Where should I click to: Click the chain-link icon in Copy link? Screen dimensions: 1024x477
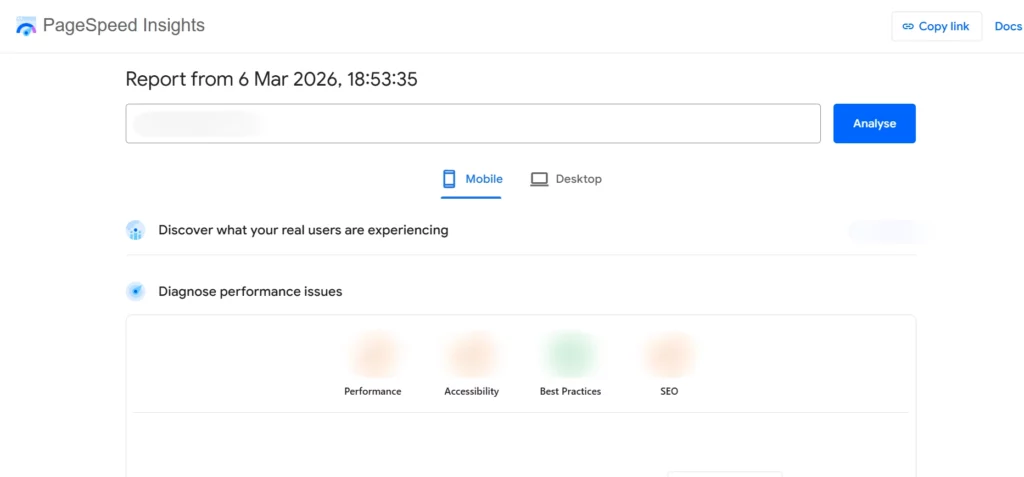coord(908,27)
